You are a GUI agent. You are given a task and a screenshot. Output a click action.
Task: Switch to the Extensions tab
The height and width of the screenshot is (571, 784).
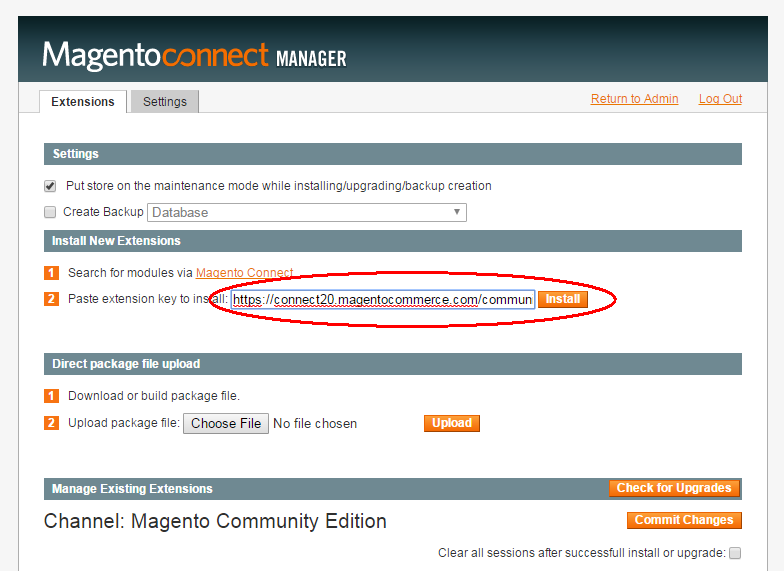(x=83, y=102)
